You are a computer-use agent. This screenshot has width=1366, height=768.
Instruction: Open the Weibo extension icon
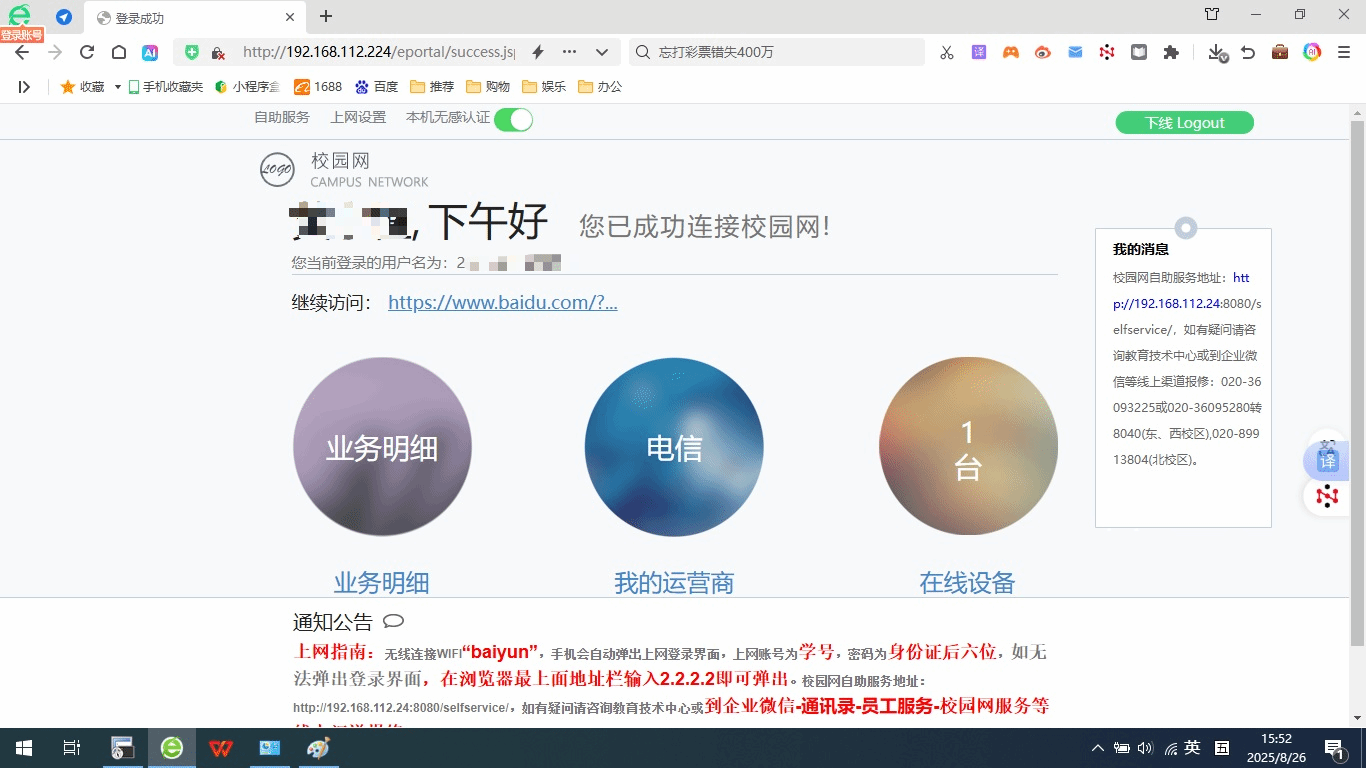1043,52
